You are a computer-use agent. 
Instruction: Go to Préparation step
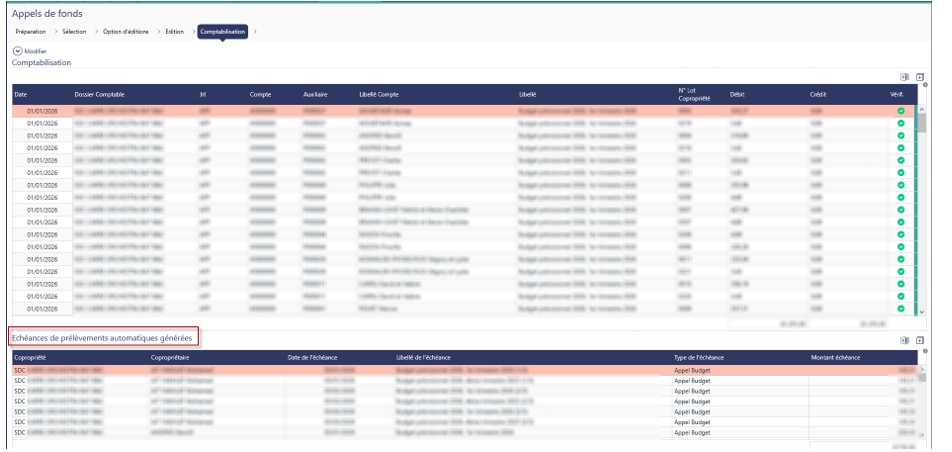tap(30, 32)
